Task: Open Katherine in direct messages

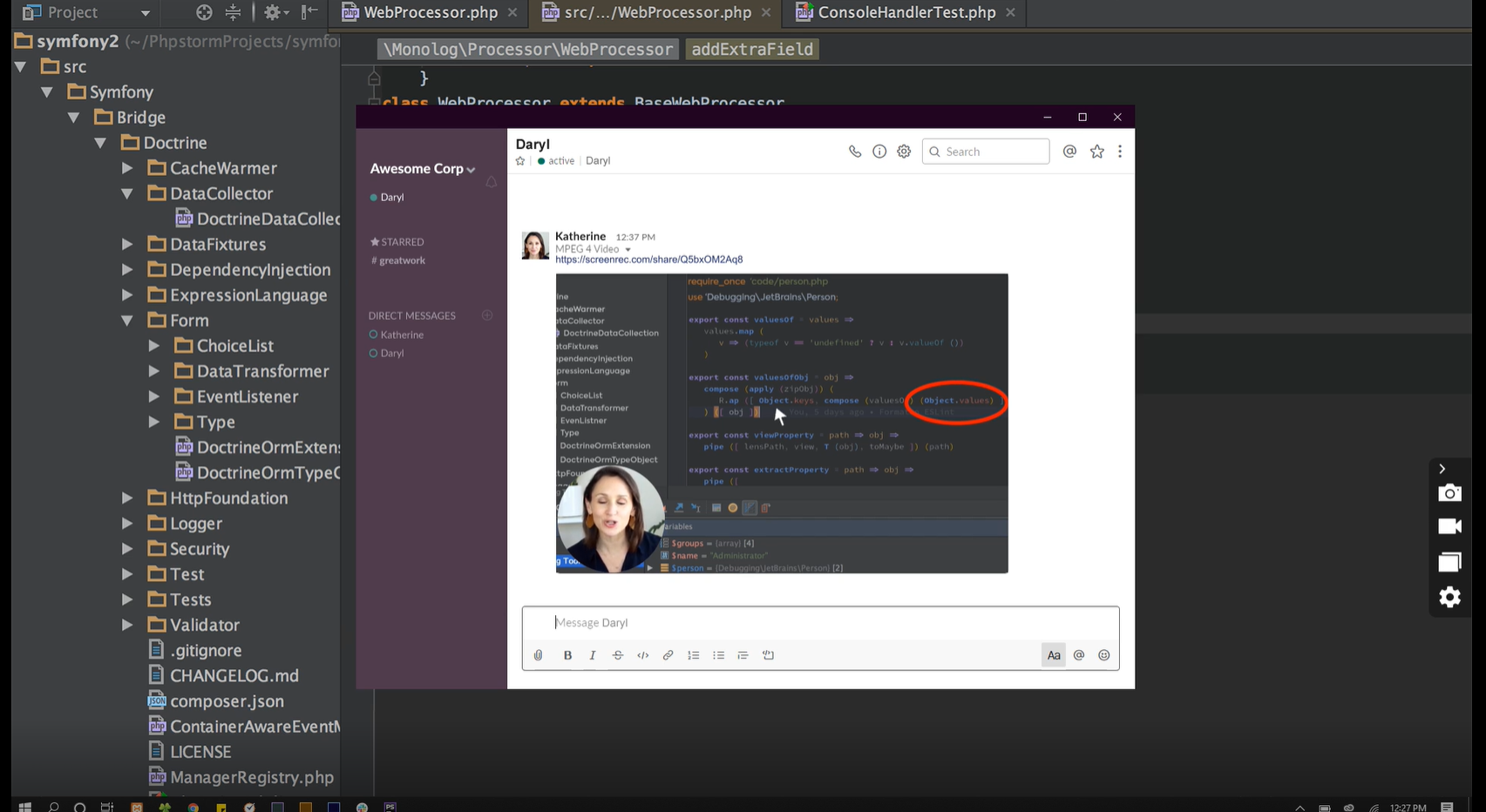Action: (402, 335)
